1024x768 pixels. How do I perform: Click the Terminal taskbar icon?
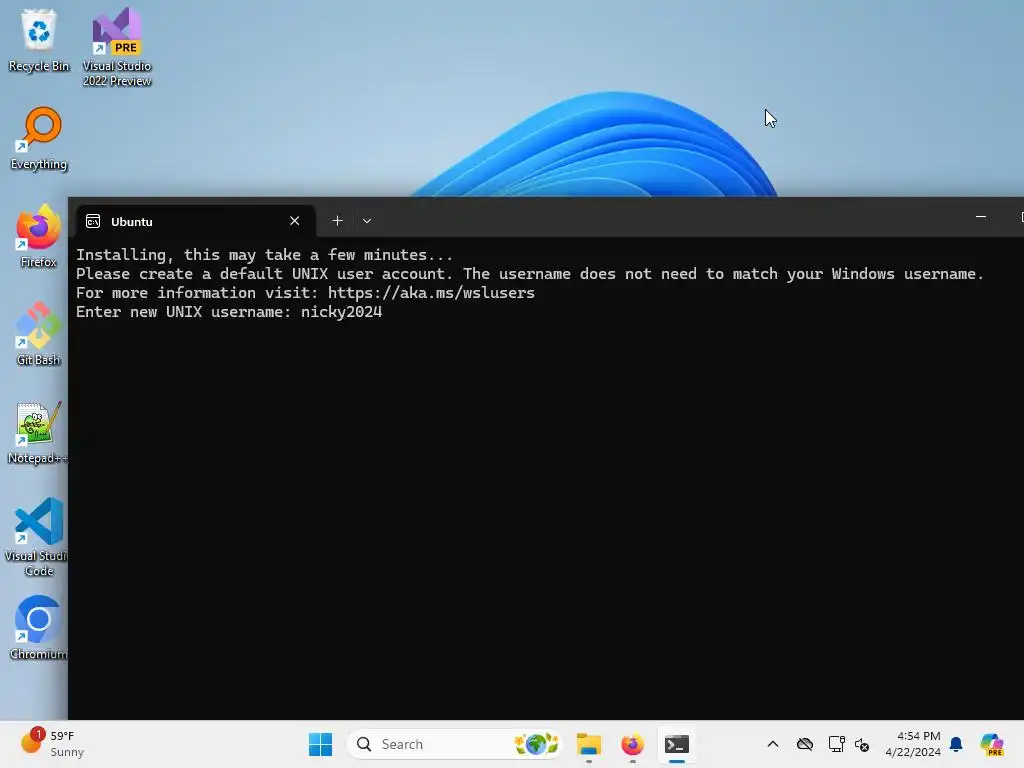677,744
